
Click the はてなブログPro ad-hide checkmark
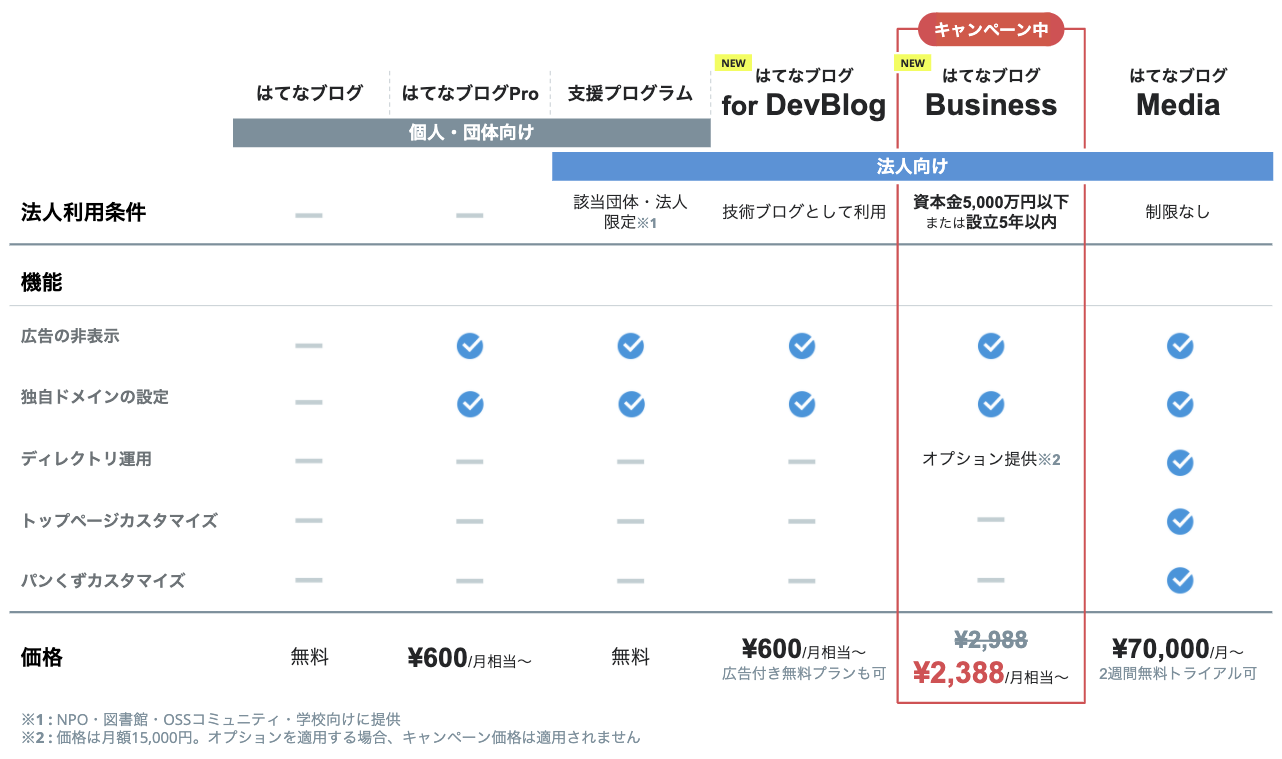pyautogui.click(x=470, y=346)
